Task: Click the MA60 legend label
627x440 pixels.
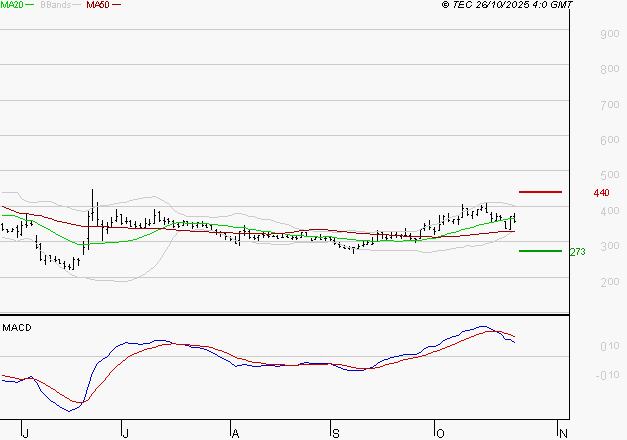Action: 98,5
